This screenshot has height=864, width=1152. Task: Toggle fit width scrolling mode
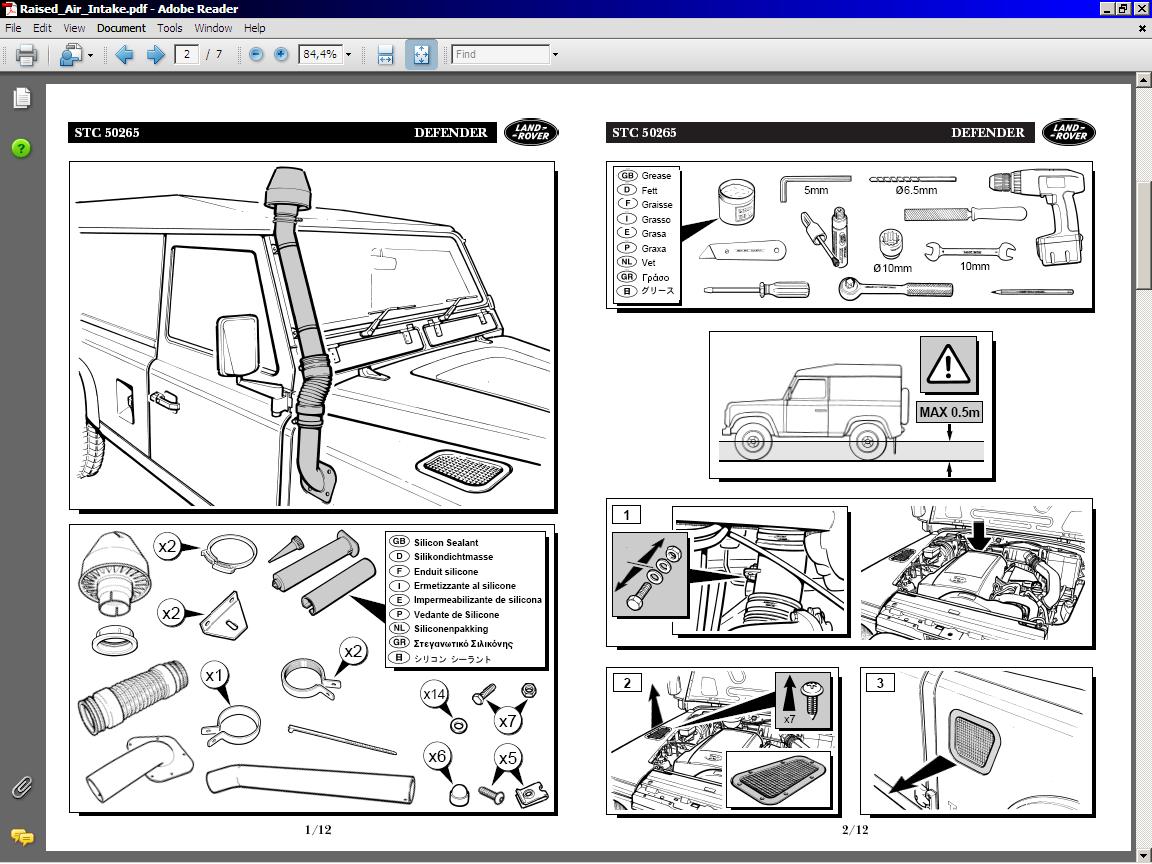386,55
